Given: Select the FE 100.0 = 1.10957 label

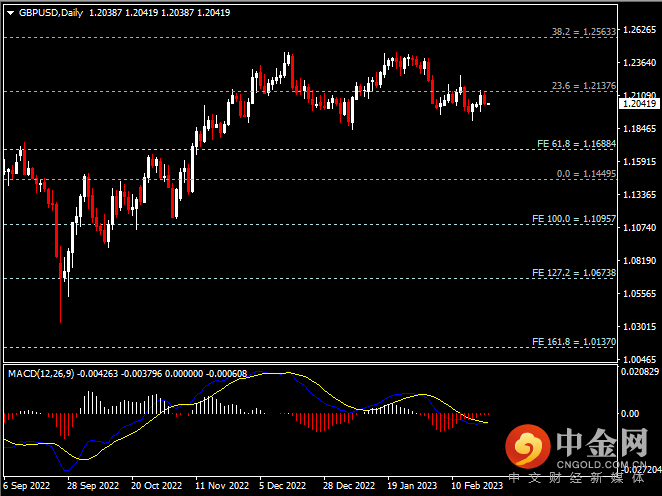Looking at the screenshot, I should point(575,218).
